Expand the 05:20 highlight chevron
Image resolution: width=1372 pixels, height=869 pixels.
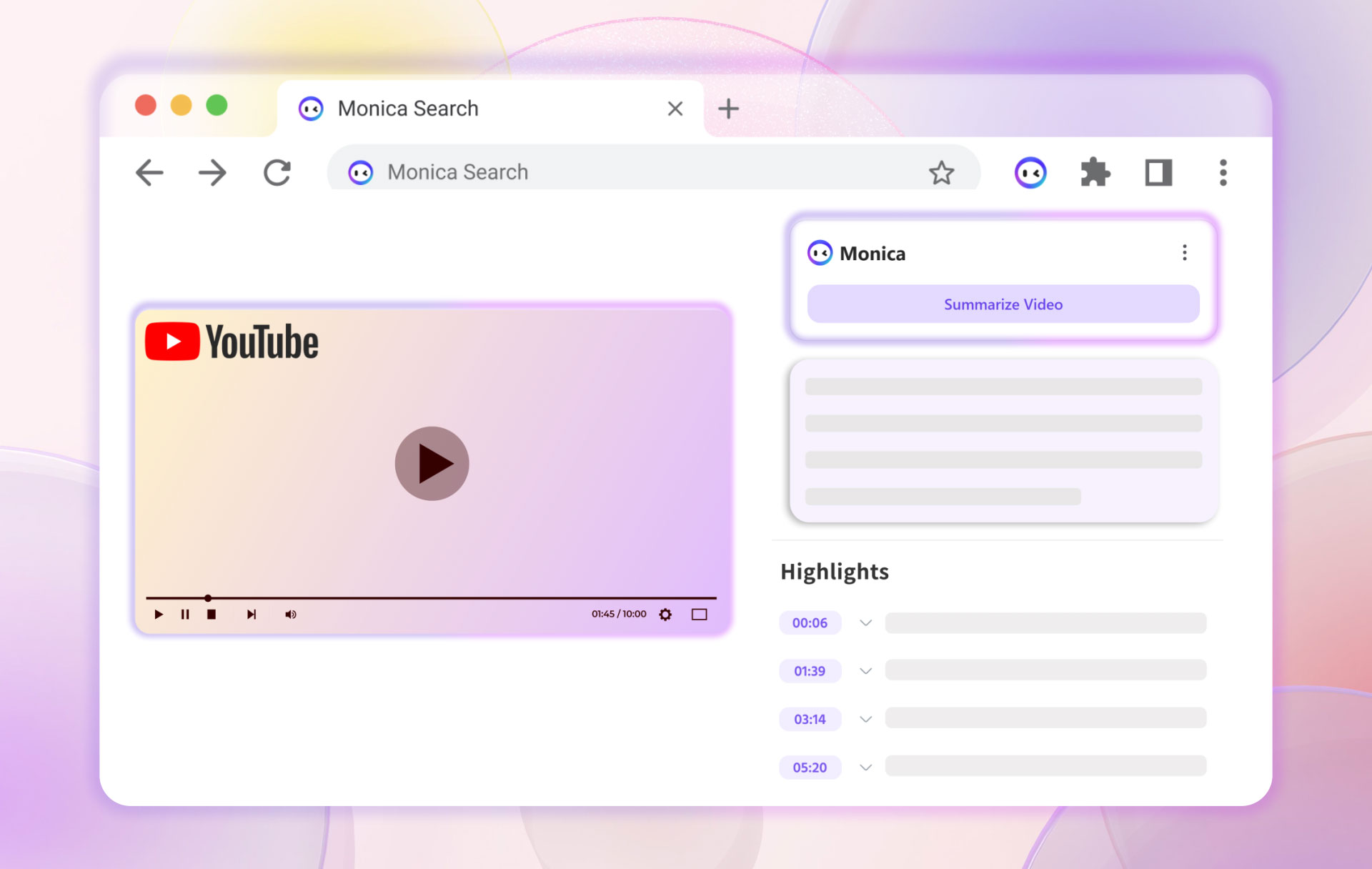coord(865,768)
